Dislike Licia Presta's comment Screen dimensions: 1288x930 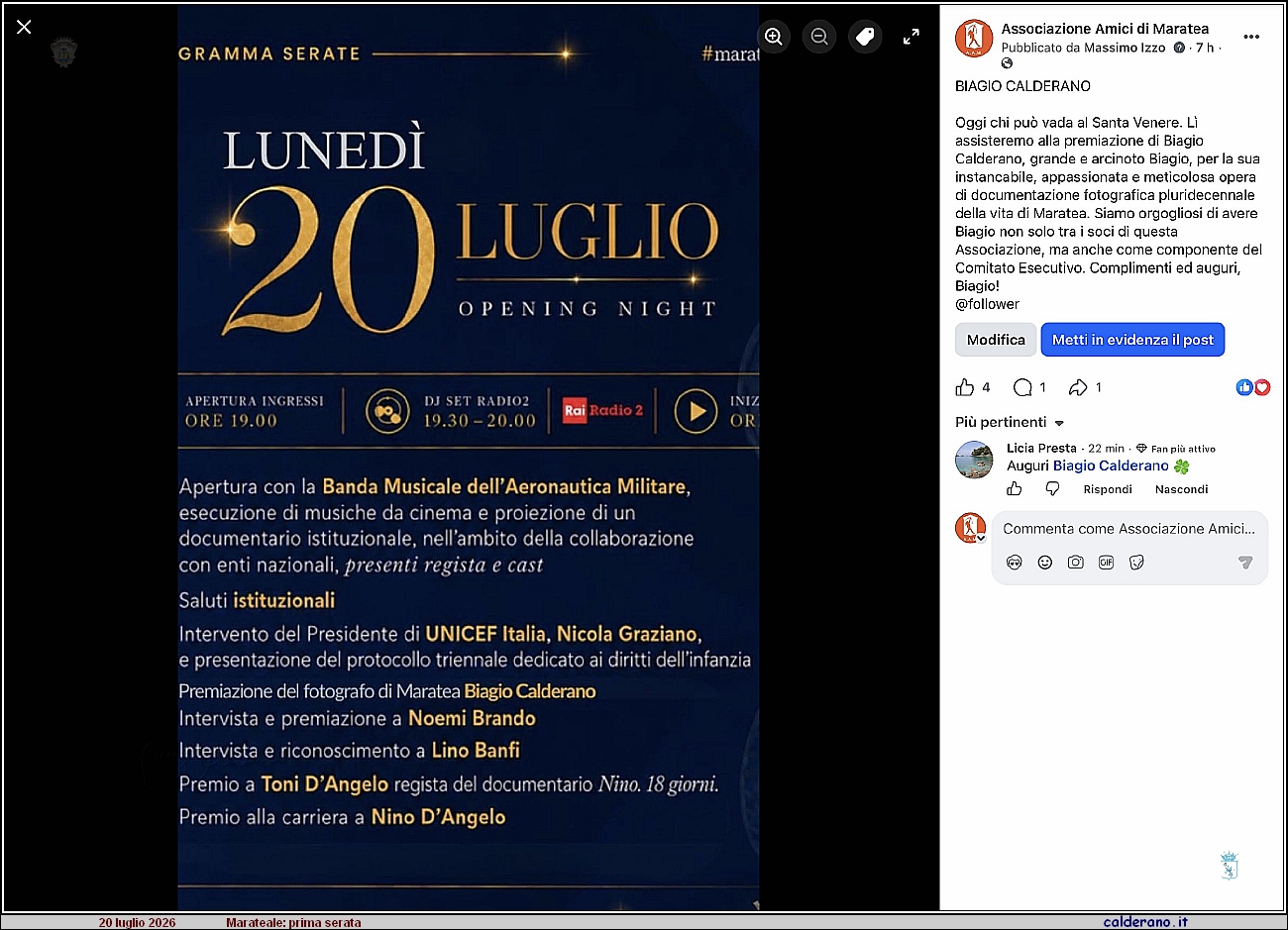click(1052, 489)
